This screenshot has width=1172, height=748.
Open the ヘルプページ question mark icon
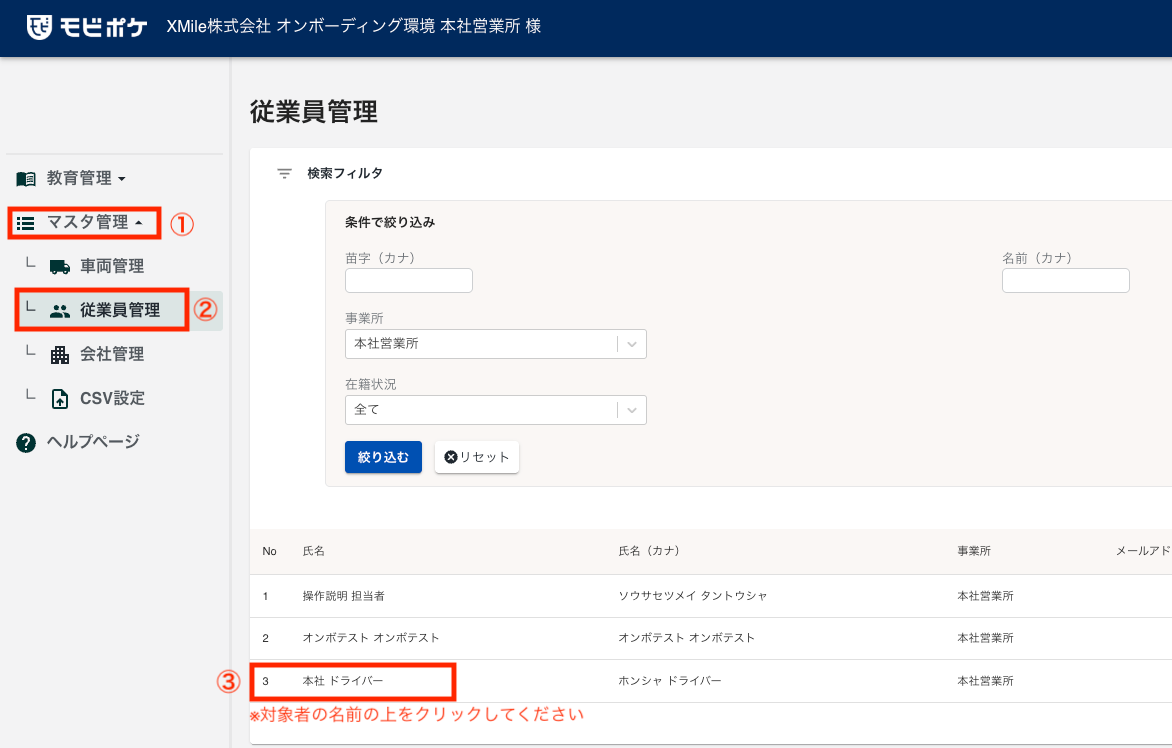pyautogui.click(x=25, y=440)
